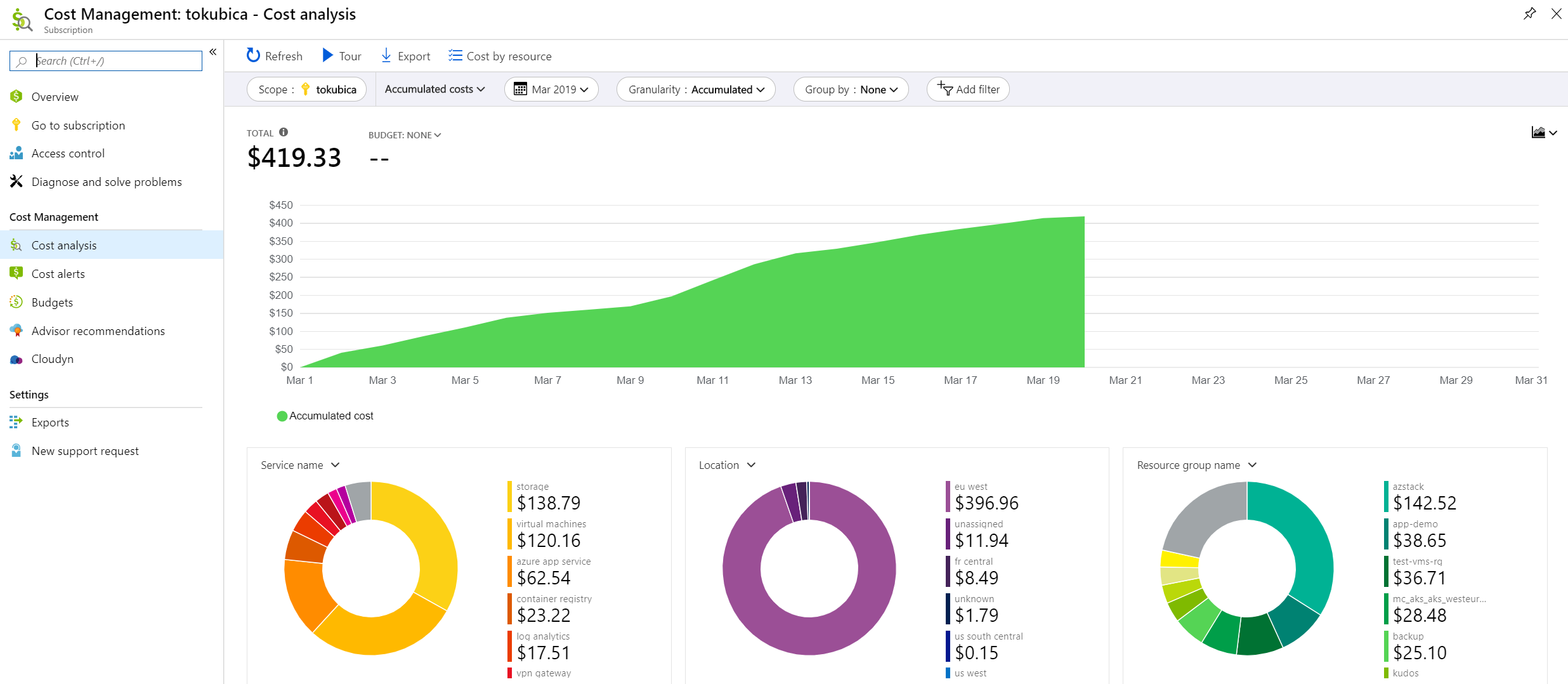Screen dimensions: 1568x684
Task: Start the Tour play icon
Action: tap(327, 55)
